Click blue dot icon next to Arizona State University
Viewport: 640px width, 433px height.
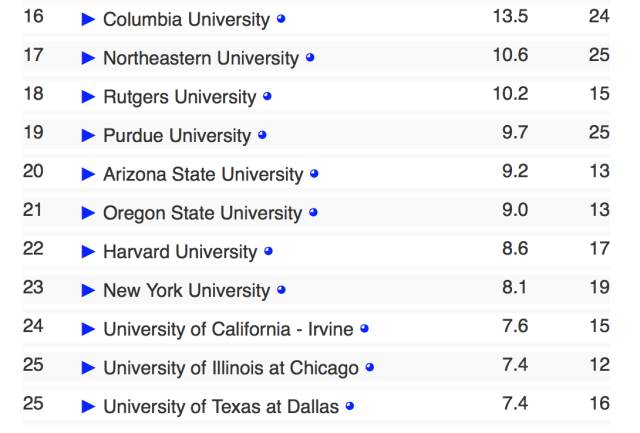tap(314, 174)
